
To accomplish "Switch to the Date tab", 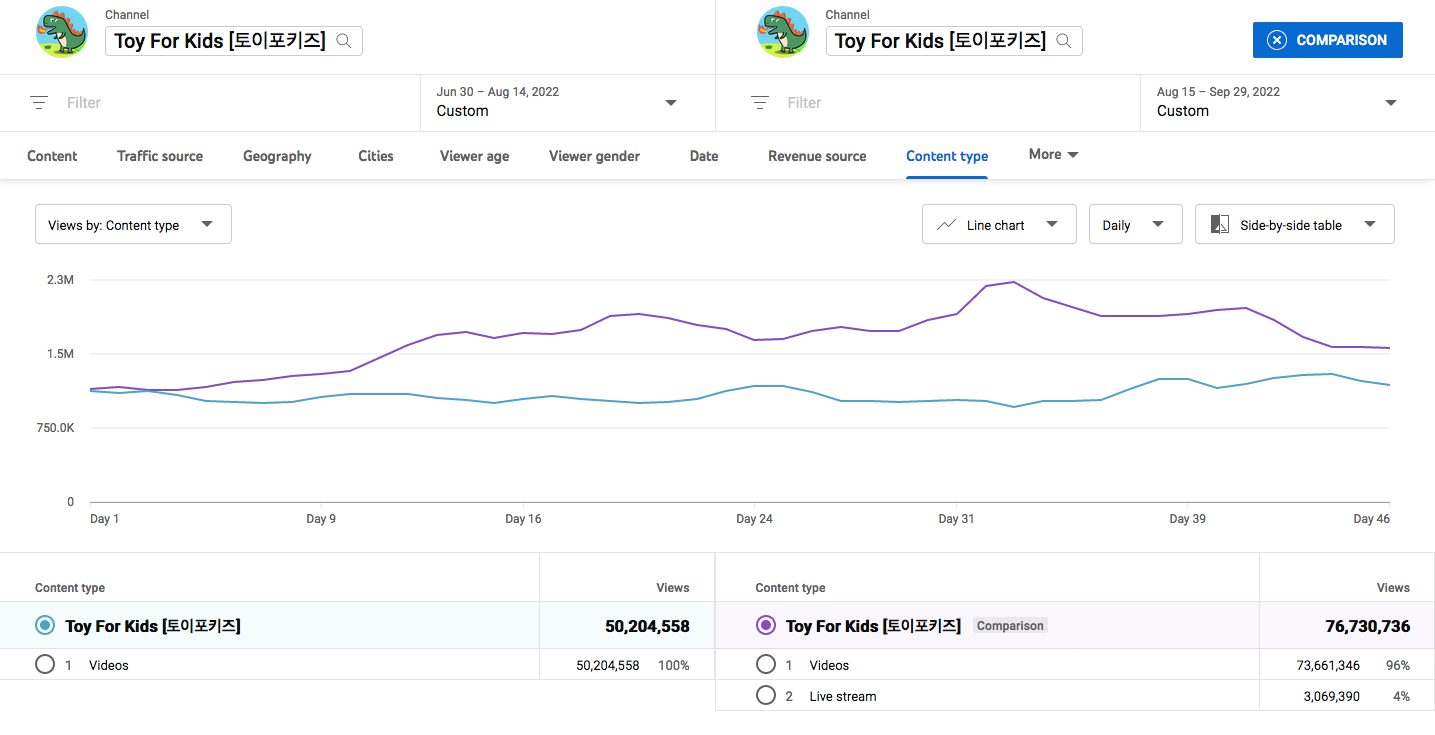I will pyautogui.click(x=704, y=156).
